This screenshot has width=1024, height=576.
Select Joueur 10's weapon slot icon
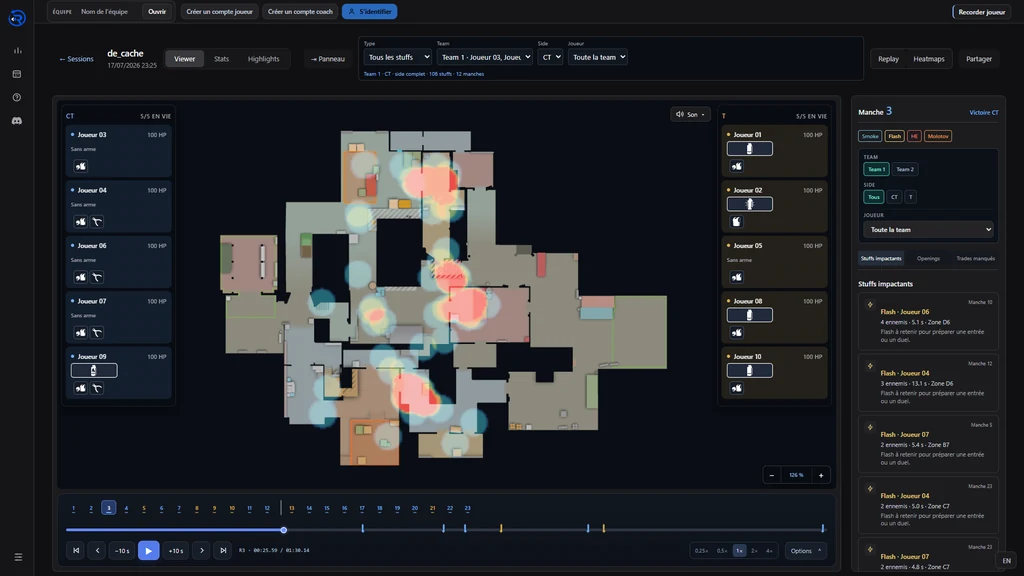tap(750, 371)
